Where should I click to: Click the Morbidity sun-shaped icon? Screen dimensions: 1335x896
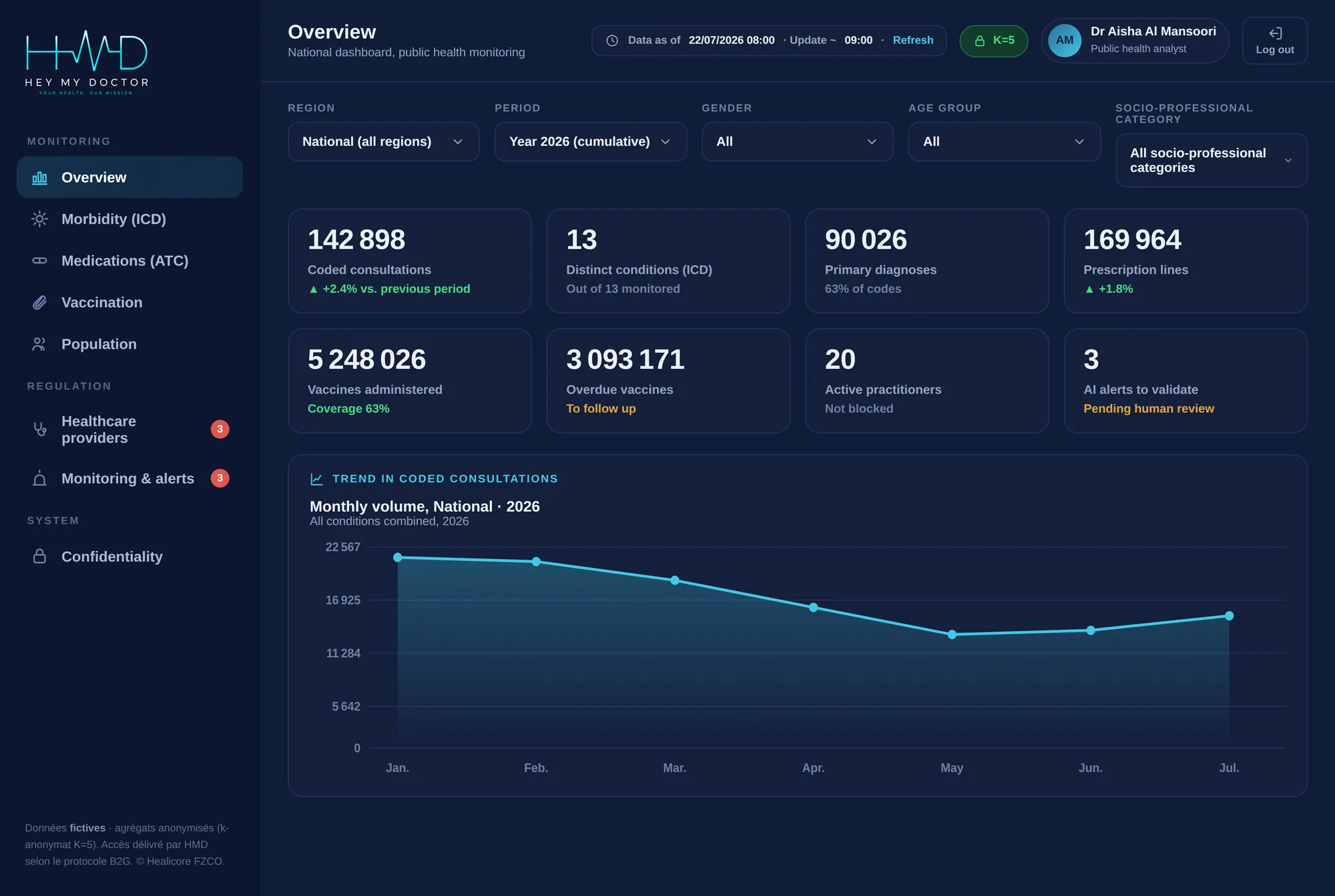(x=40, y=219)
